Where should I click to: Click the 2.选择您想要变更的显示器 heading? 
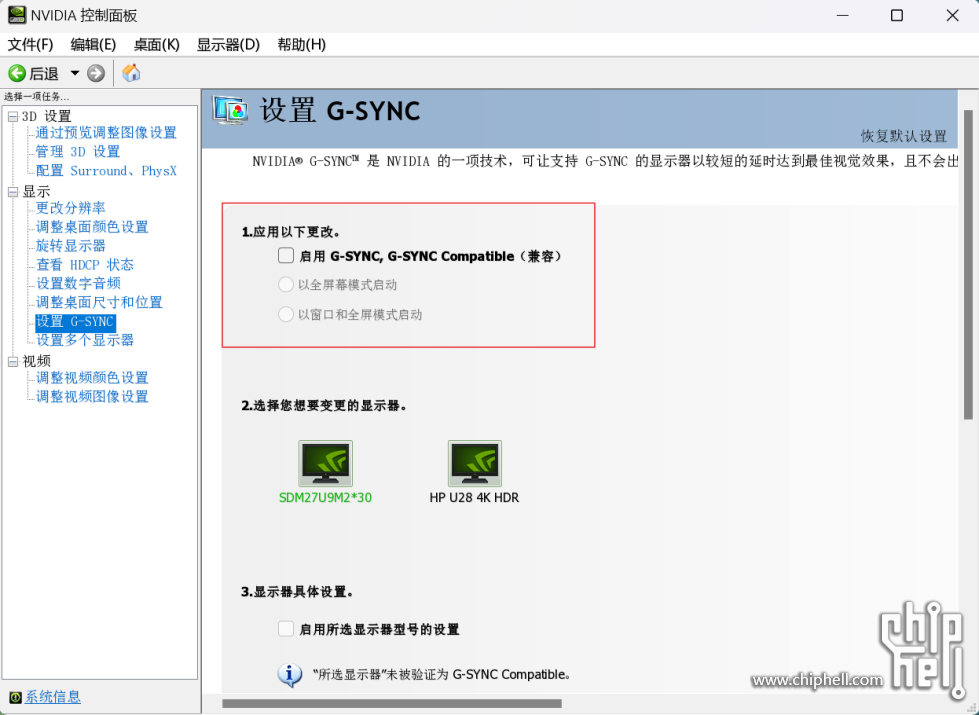pos(325,406)
